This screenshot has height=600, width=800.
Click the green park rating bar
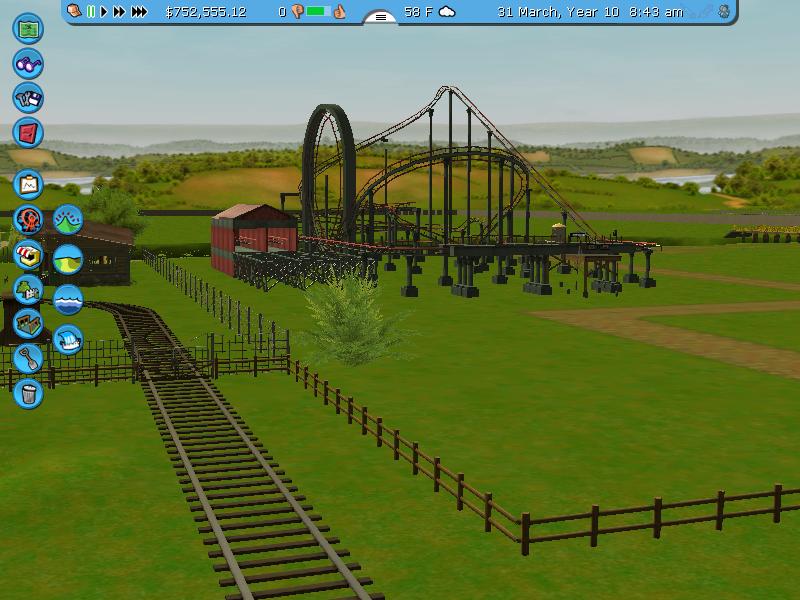coord(318,11)
